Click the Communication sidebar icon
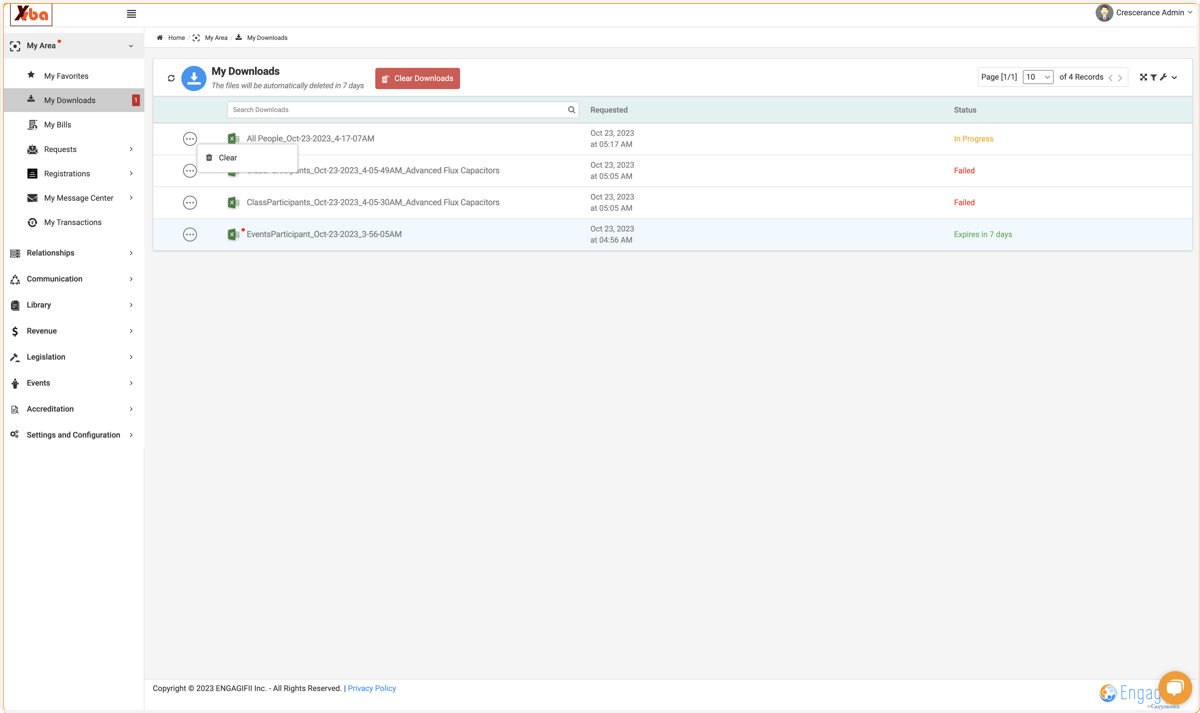The width and height of the screenshot is (1200, 713). pyautogui.click(x=15, y=279)
